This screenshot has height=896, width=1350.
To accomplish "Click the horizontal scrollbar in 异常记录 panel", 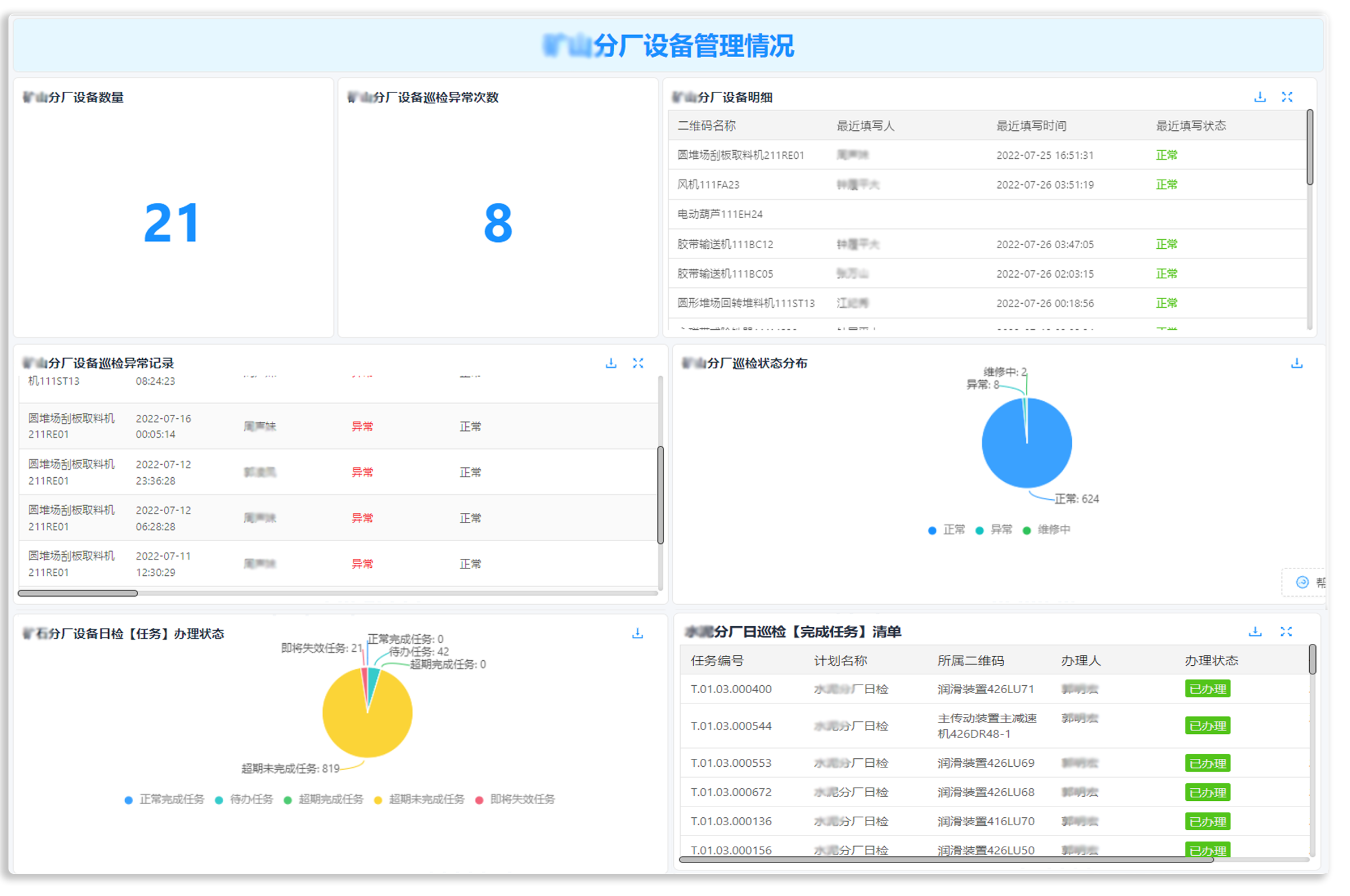I will (77, 593).
